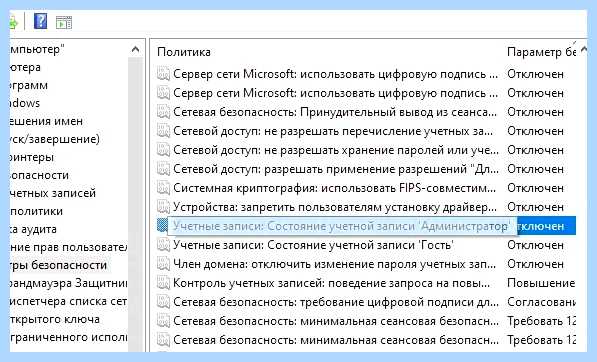Select policy 'Устройства: запретить пользователям установку драйвер'

click(335, 207)
